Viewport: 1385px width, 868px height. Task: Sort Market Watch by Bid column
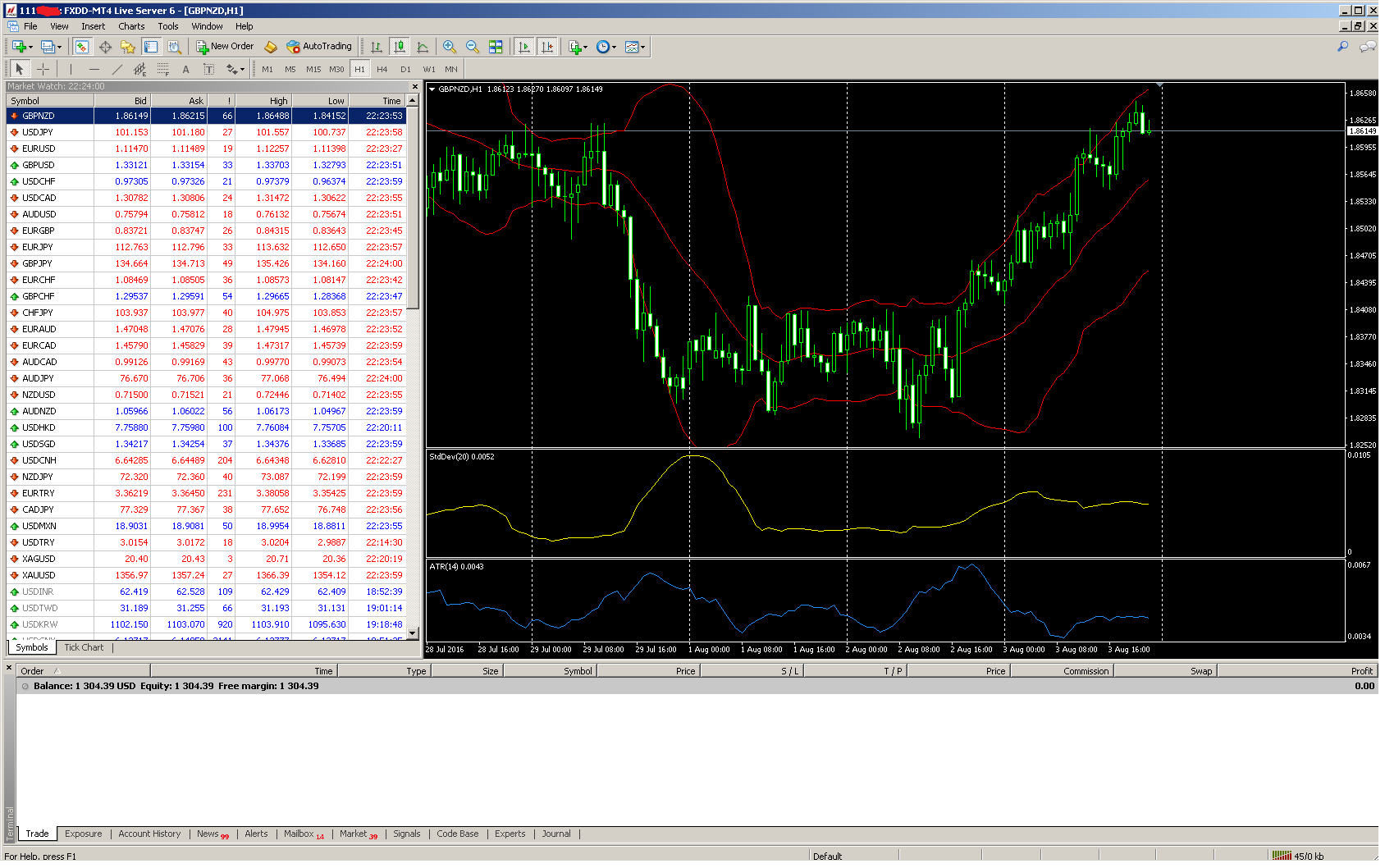[x=122, y=101]
